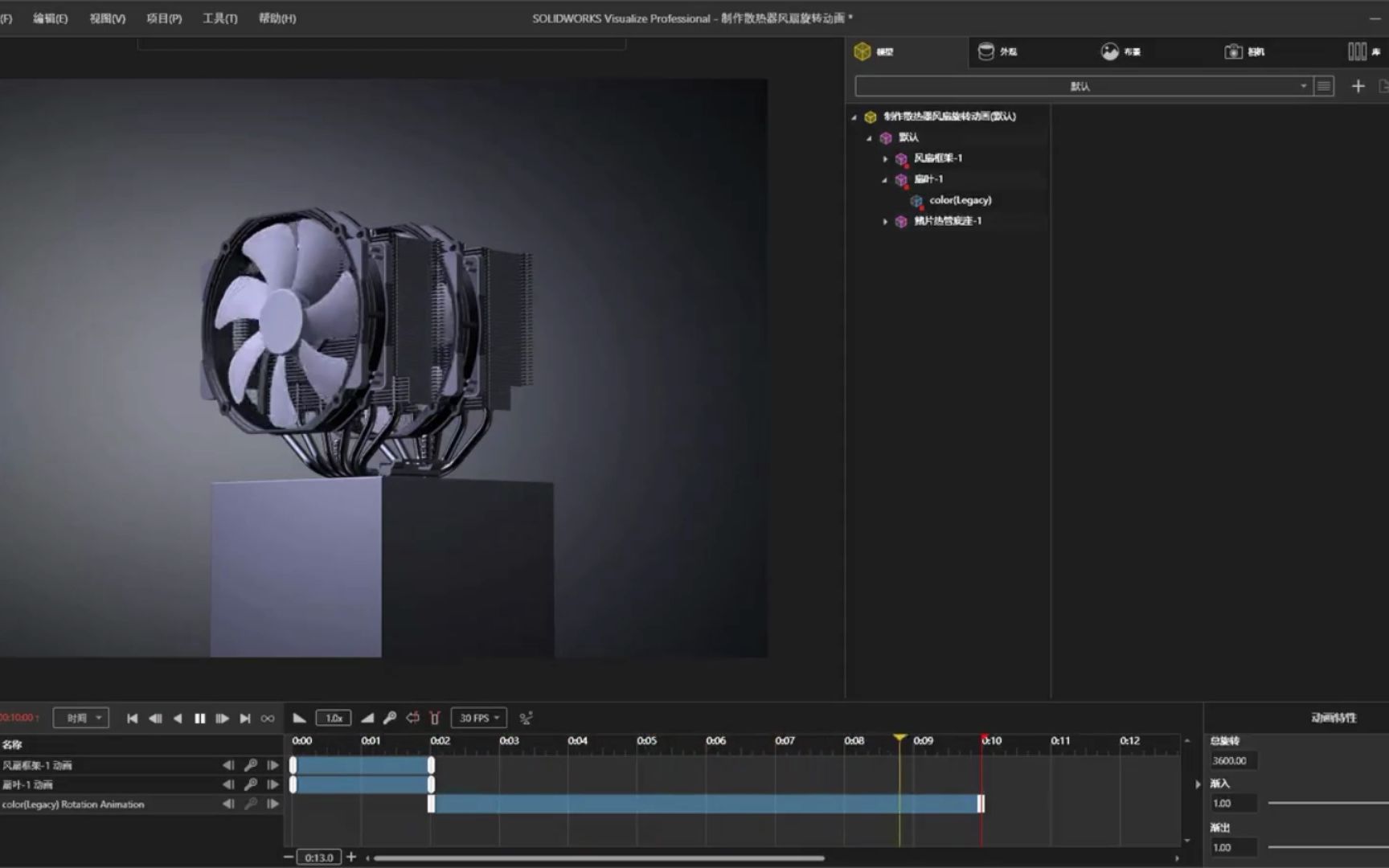The image size is (1389, 868).
Task: Open the Camera tab with camera icon
Action: click(1244, 51)
